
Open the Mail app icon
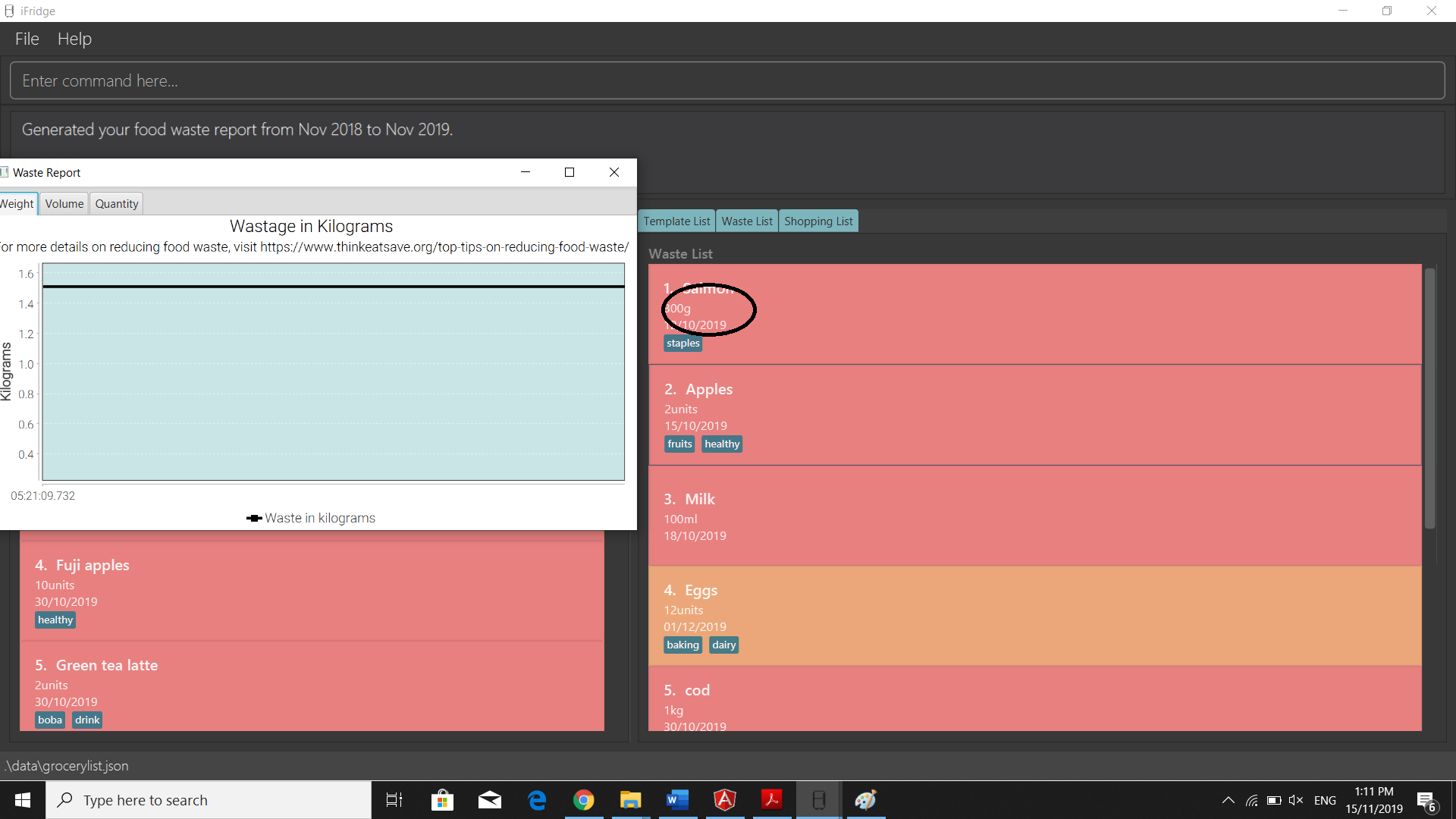[490, 800]
